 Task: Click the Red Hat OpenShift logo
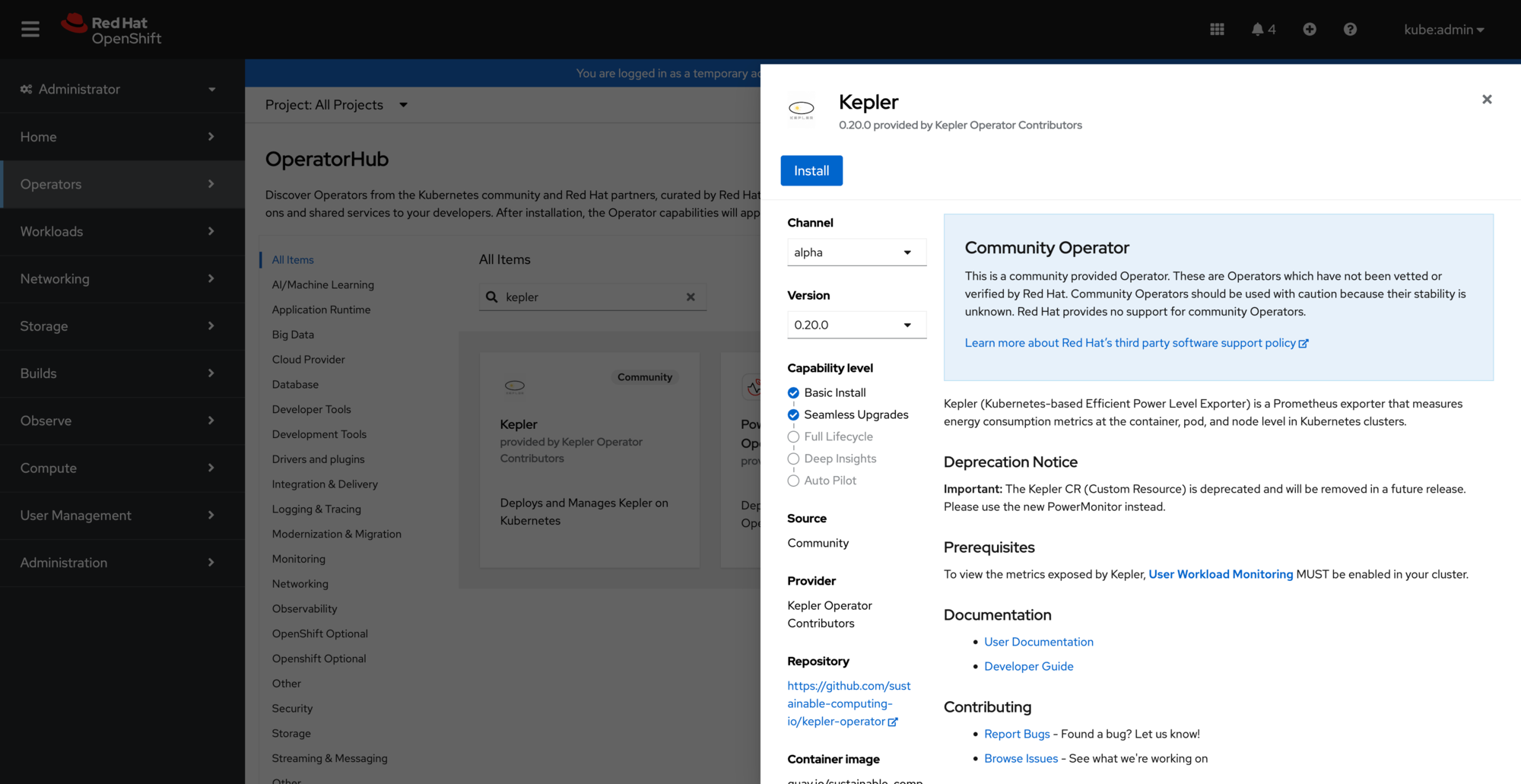[x=111, y=29]
